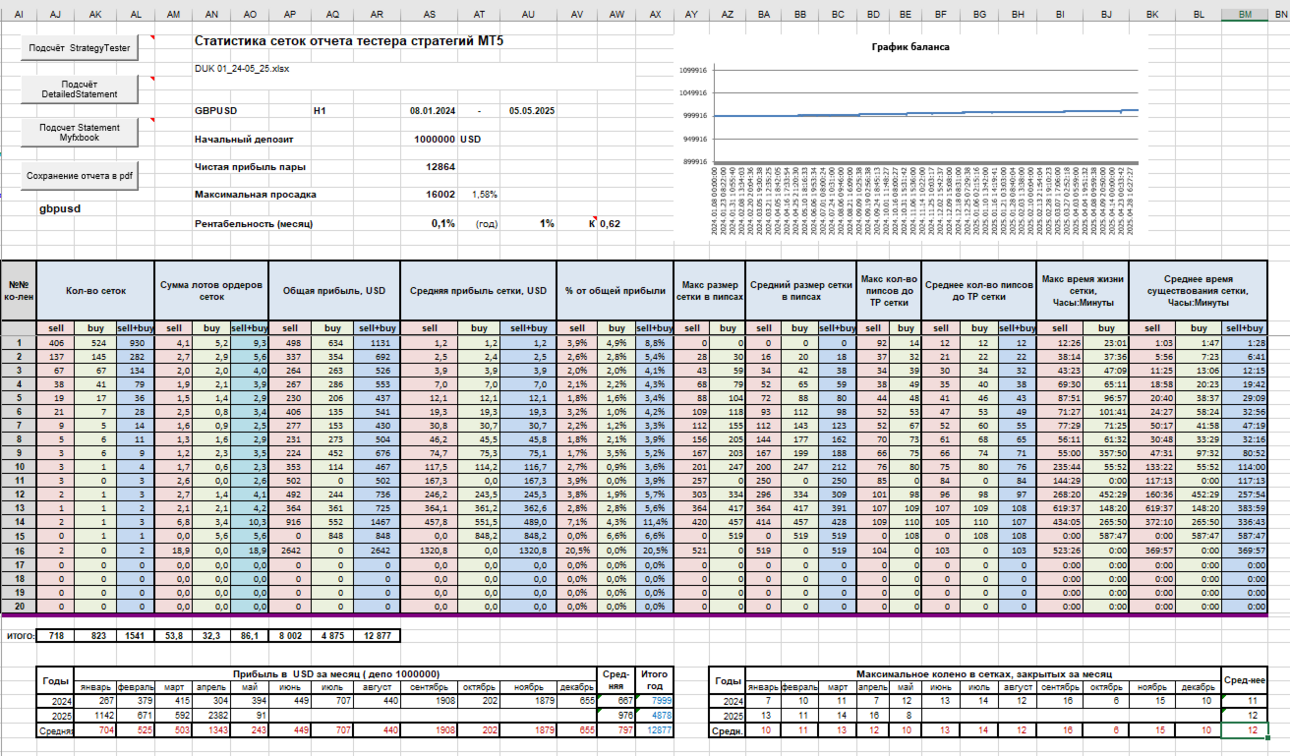Select the 'Итого год' header cell

pyautogui.click(x=654, y=680)
